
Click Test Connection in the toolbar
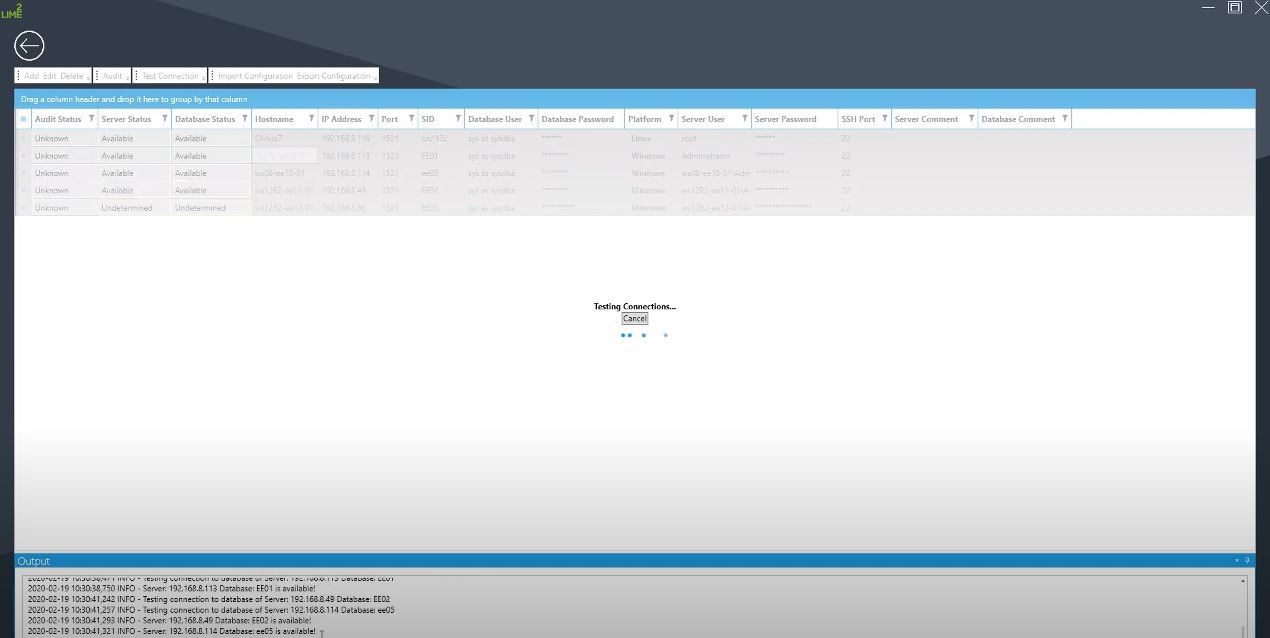pos(170,76)
